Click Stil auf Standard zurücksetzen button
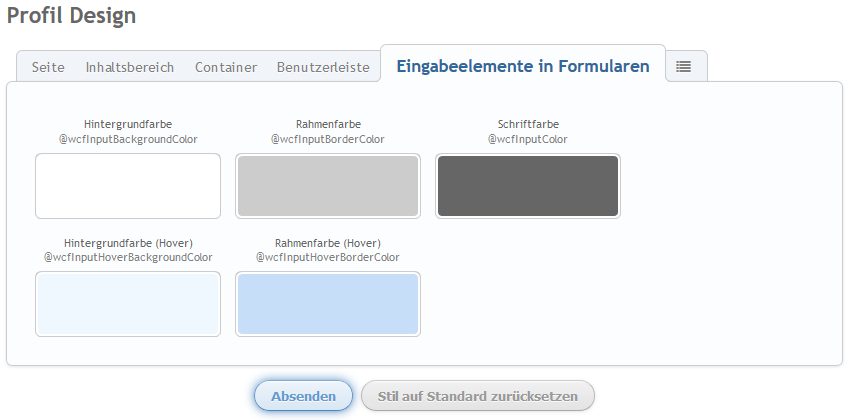Image resolution: width=852 pixels, height=420 pixels. [478, 396]
